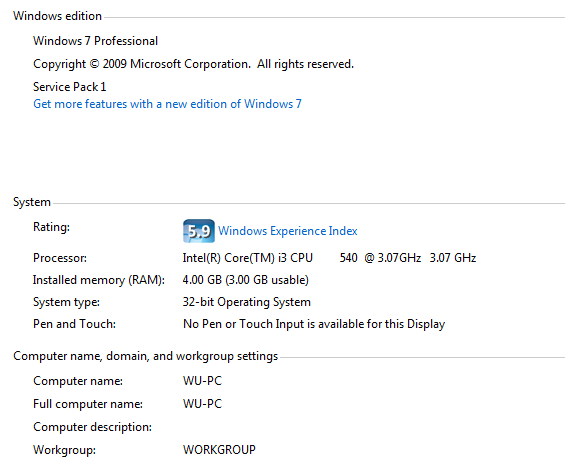Click the 32-bit Operating System value
The image size is (565, 471).
(246, 302)
